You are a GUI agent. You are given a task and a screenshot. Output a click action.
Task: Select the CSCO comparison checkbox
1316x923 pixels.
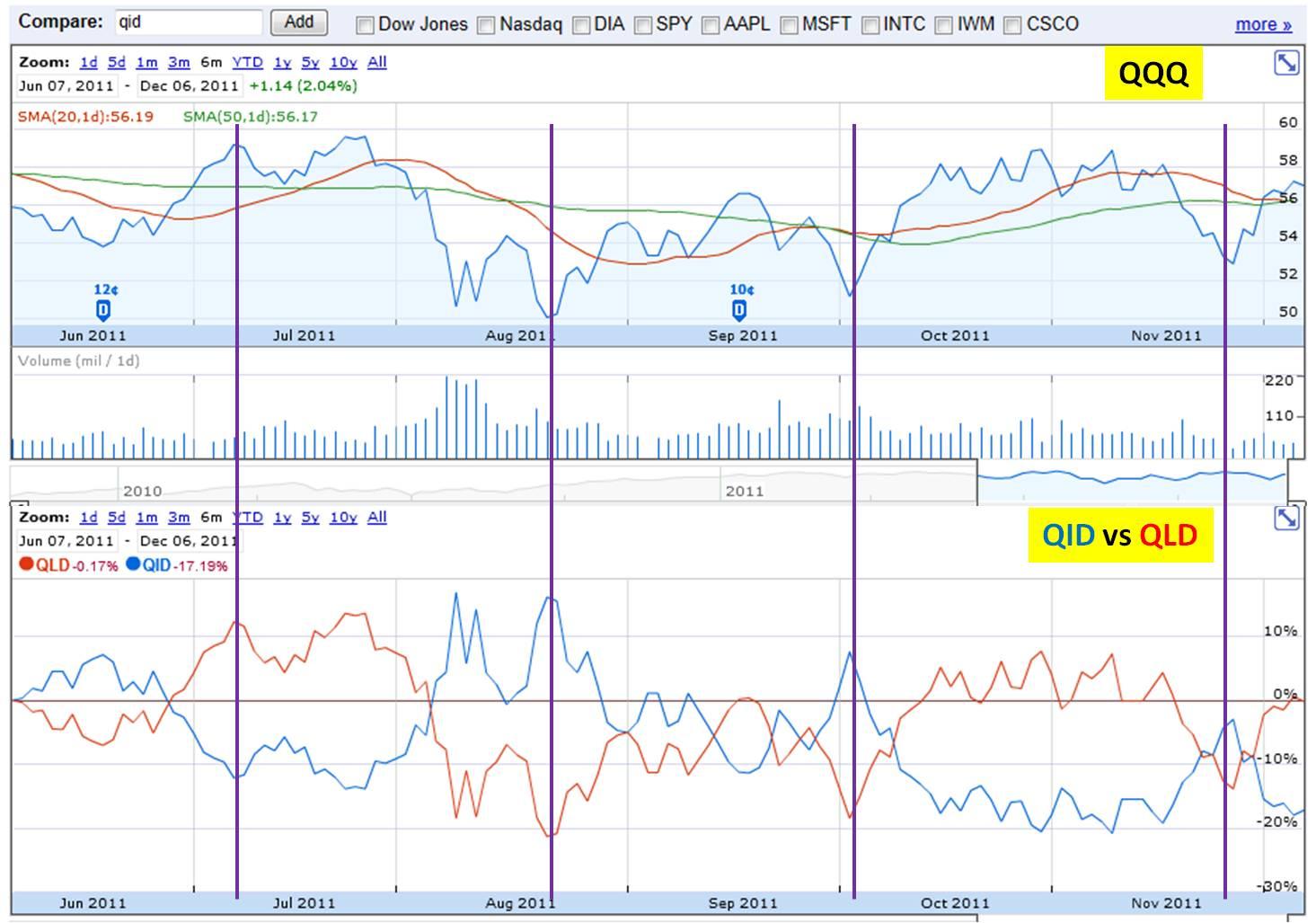click(1012, 25)
